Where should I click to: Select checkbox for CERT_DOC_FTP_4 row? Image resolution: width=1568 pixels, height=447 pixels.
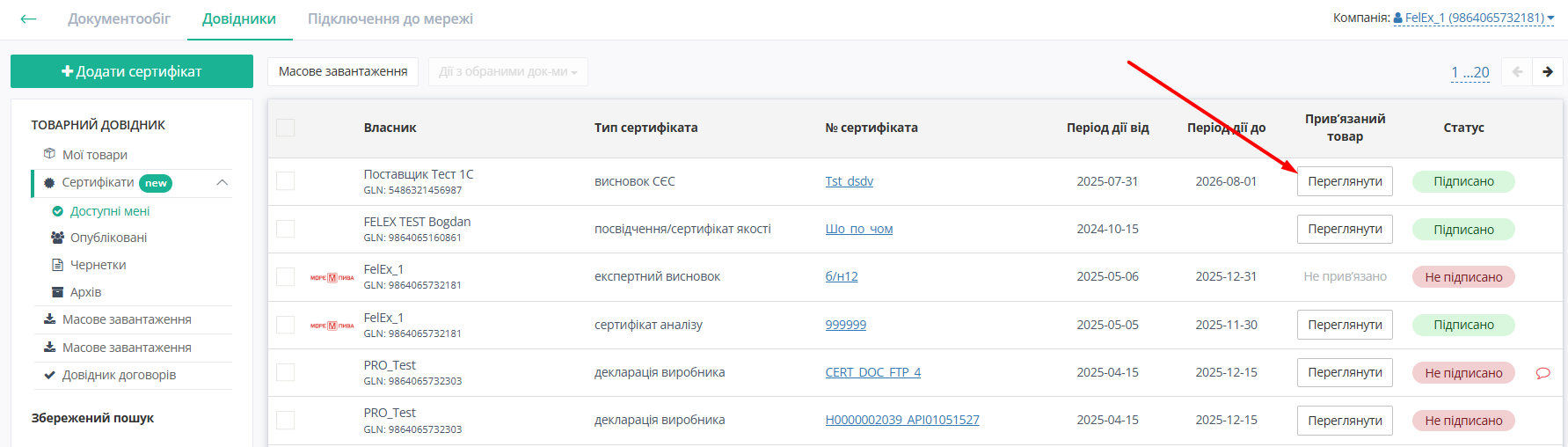[285, 372]
